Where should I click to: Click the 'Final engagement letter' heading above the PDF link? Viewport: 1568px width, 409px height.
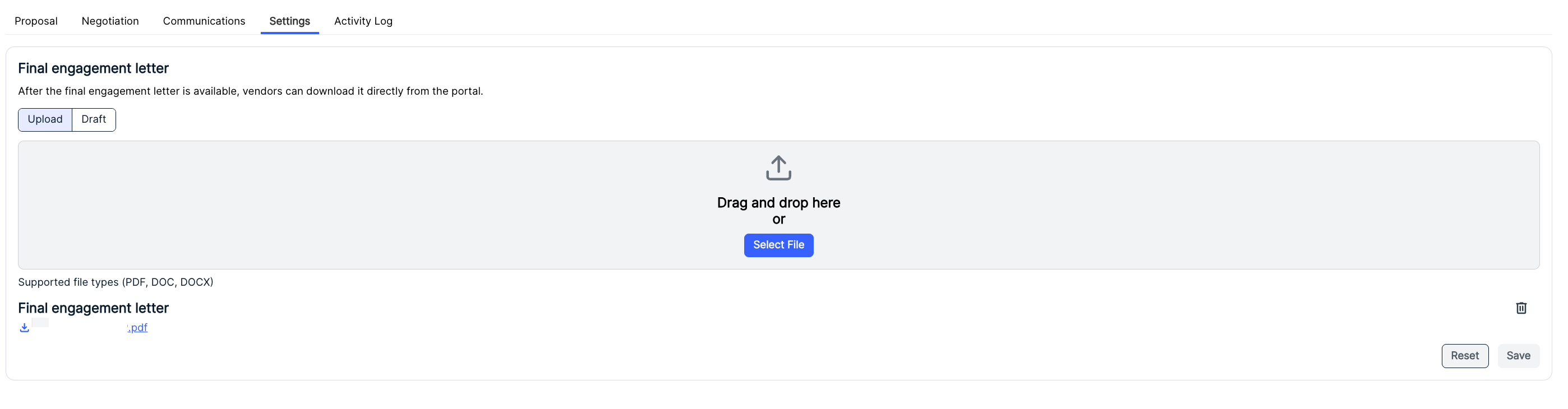coord(93,308)
